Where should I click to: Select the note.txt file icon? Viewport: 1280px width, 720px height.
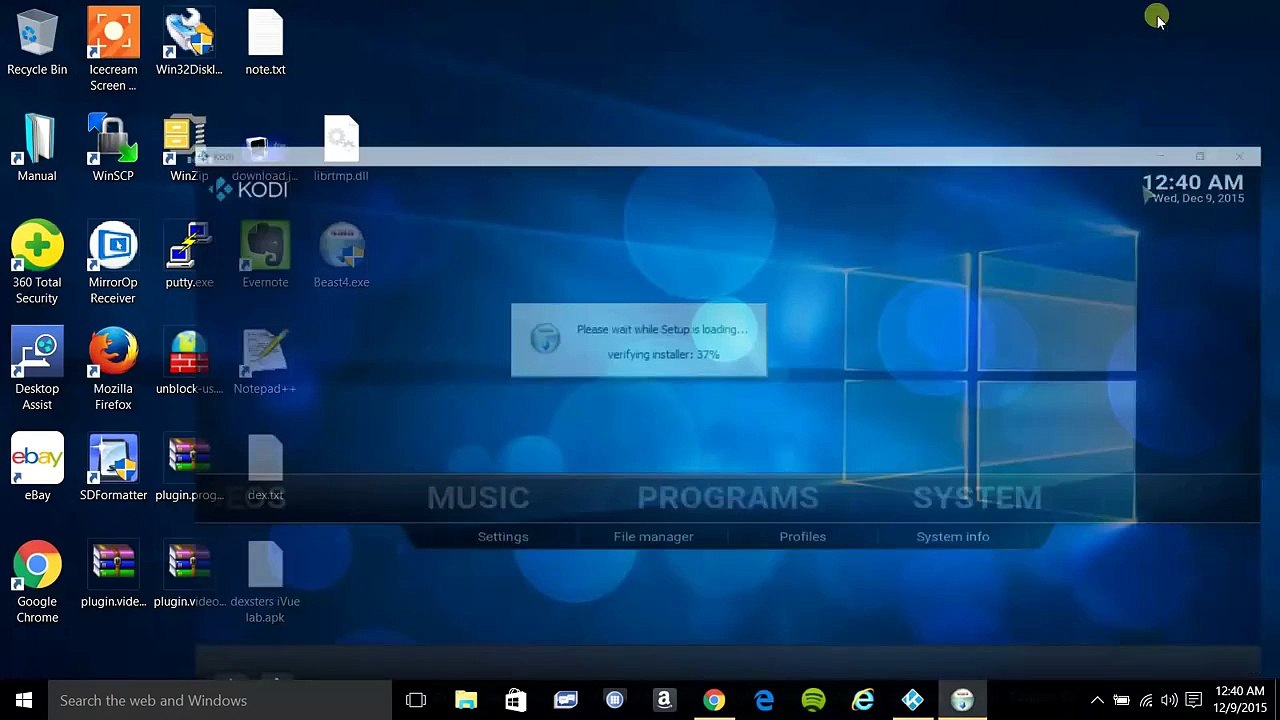click(x=265, y=43)
